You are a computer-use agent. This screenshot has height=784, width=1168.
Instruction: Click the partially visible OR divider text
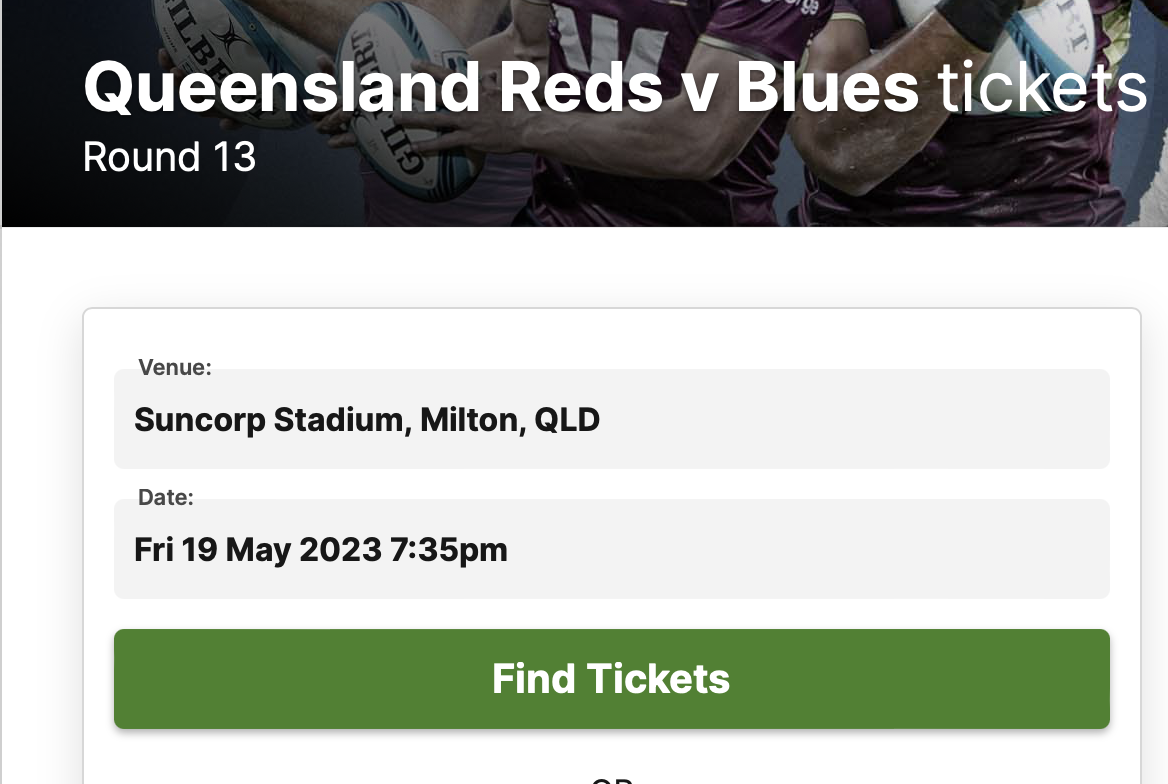click(x=612, y=780)
